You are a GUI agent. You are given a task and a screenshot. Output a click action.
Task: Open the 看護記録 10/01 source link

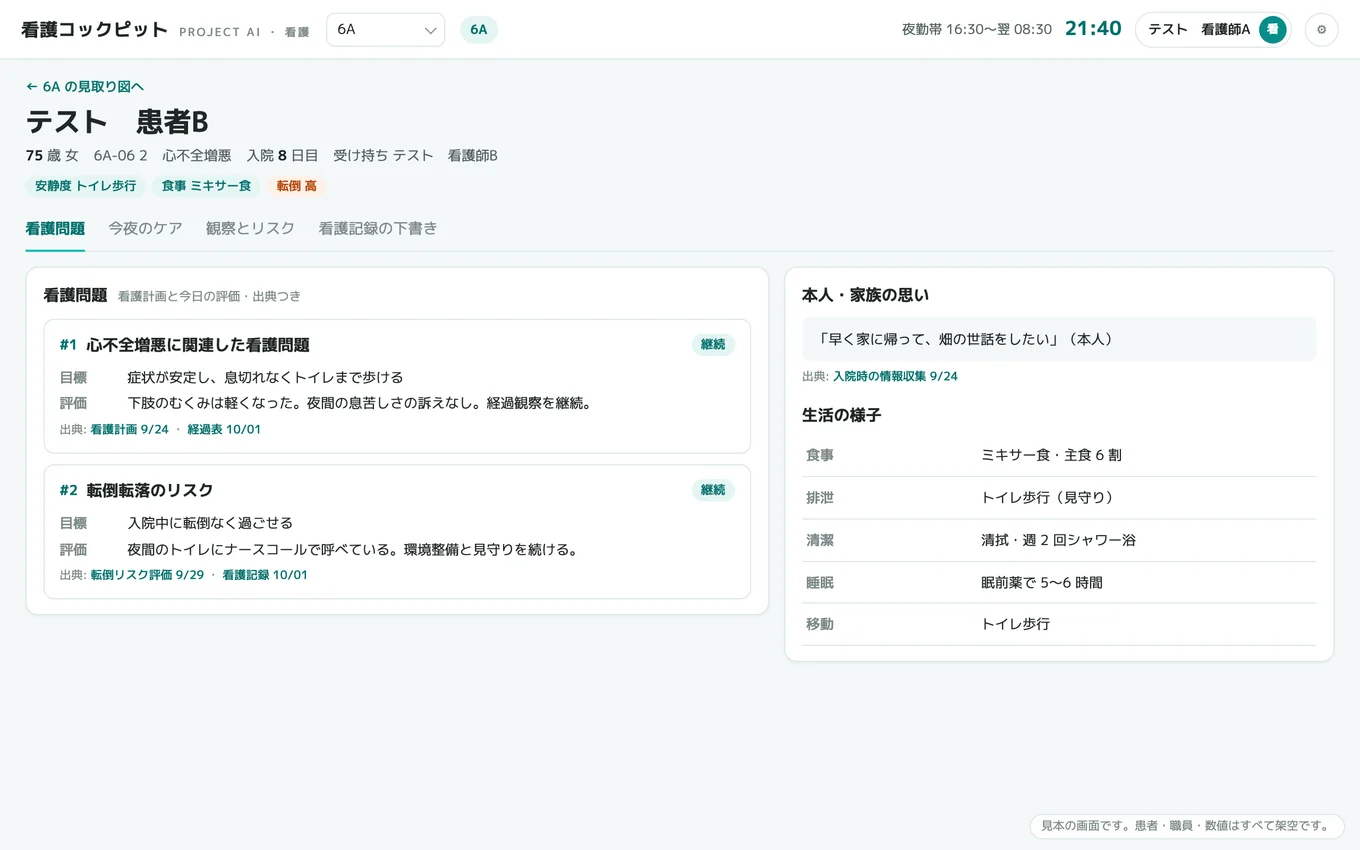tap(265, 576)
